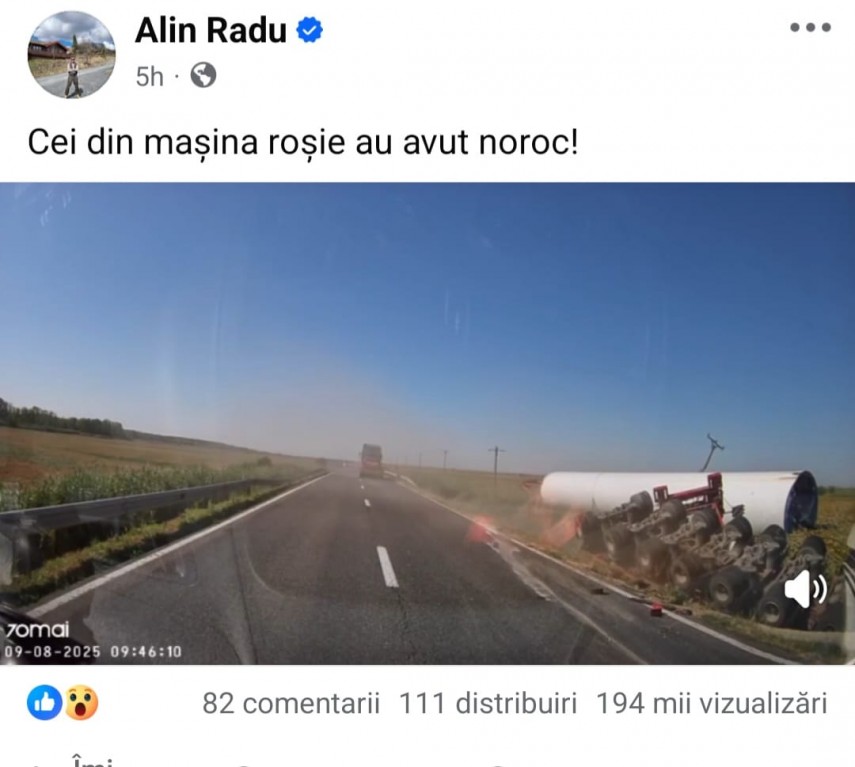Click the blue verified badge
This screenshot has height=767, width=855.
coord(309,30)
